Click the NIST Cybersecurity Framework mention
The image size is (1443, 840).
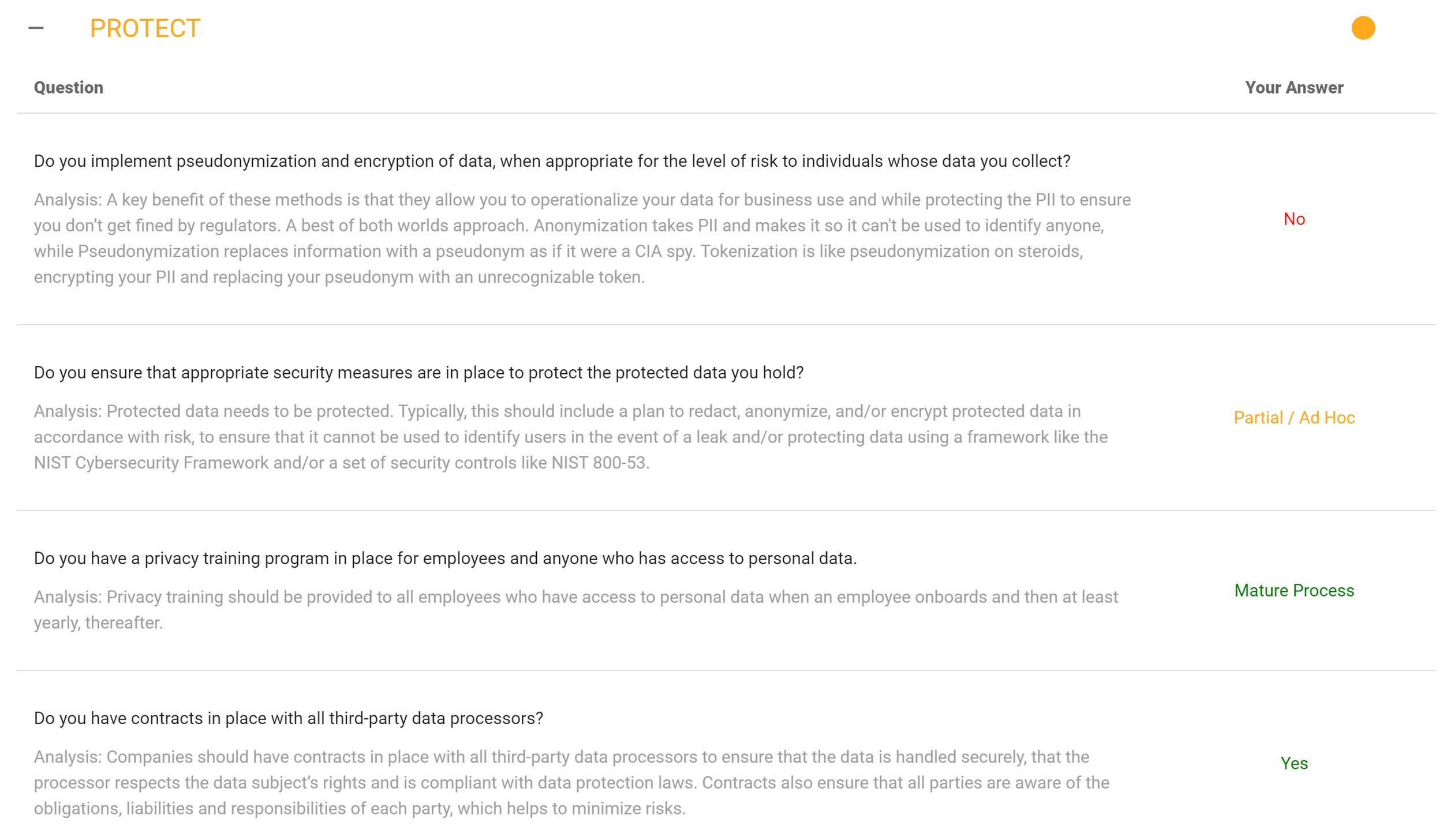[x=151, y=463]
